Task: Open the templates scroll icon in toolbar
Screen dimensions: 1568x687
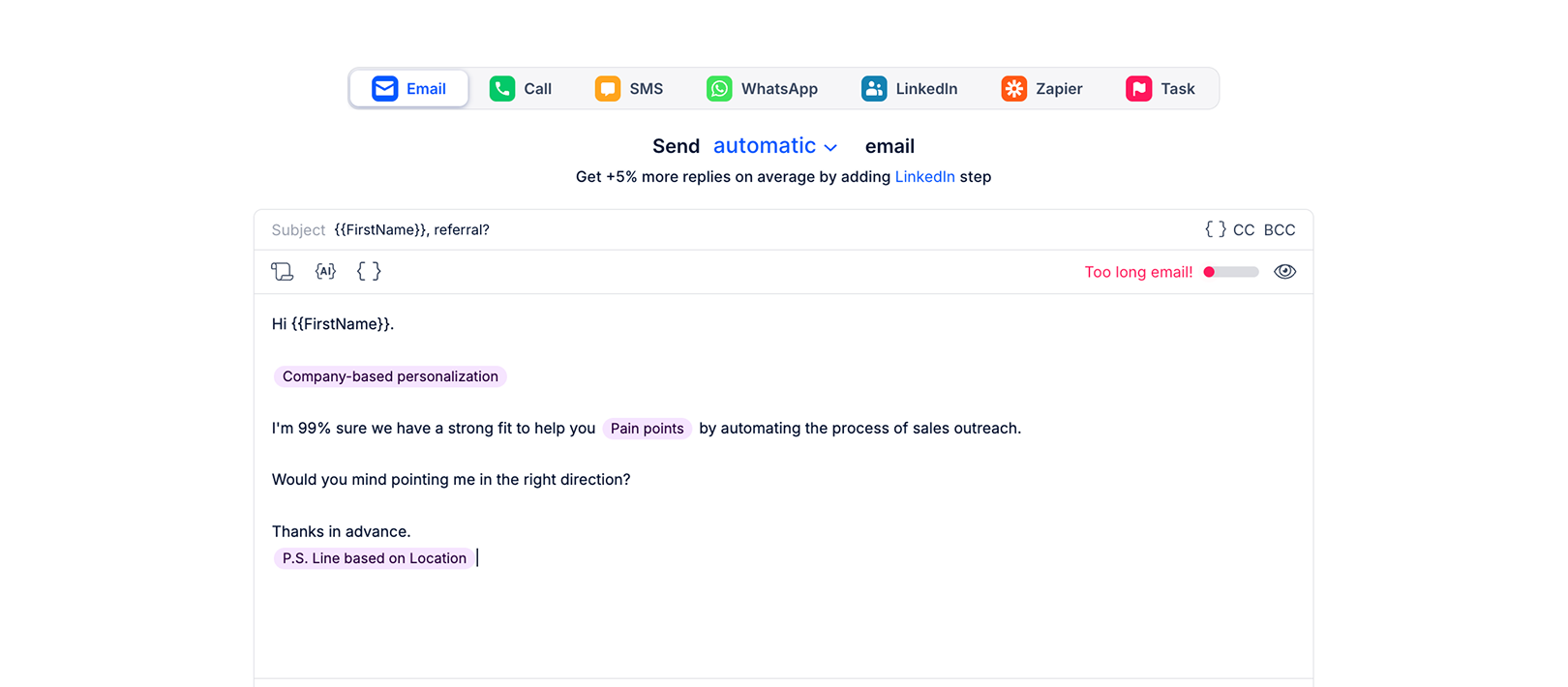Action: click(282, 272)
